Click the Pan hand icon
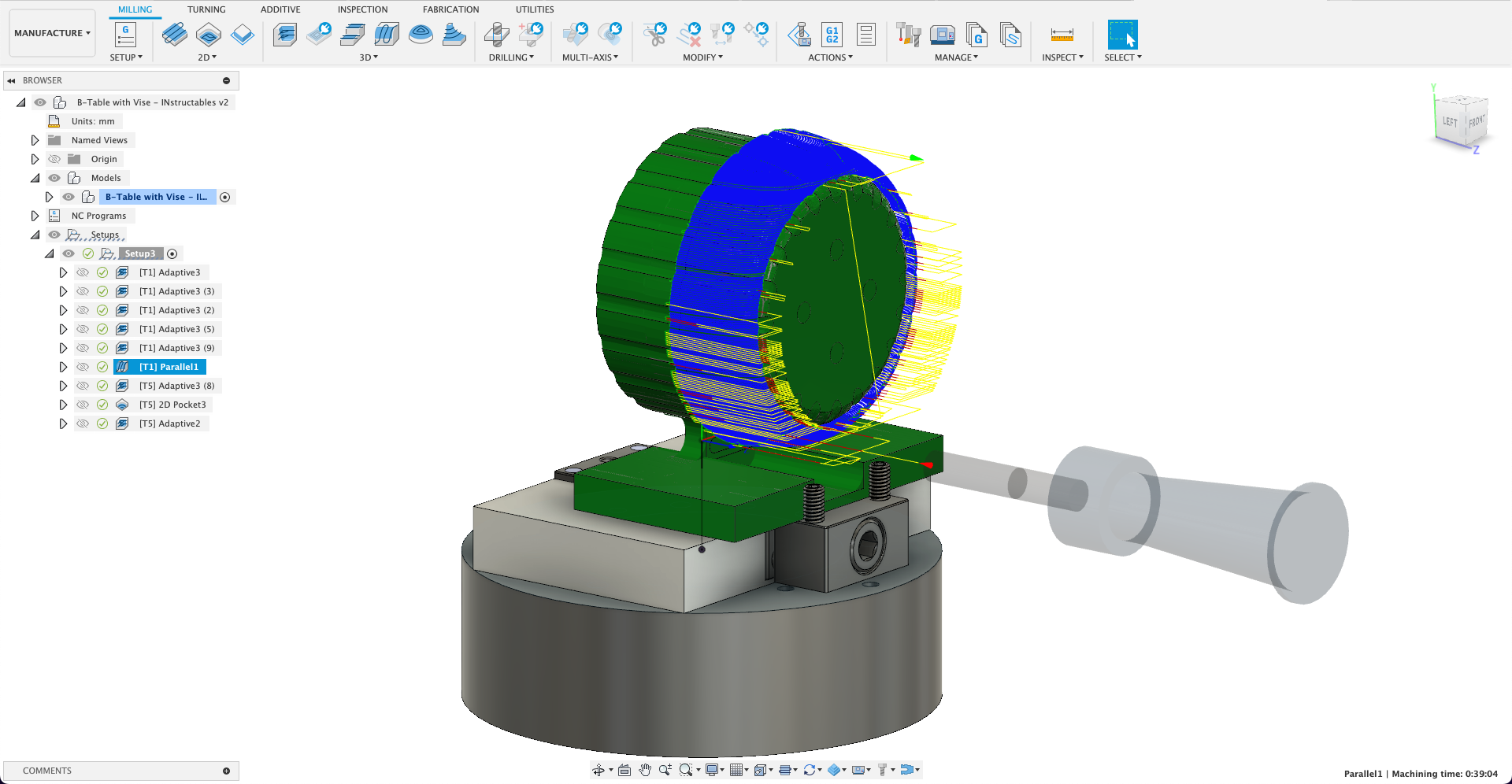1512x784 pixels. tap(645, 770)
